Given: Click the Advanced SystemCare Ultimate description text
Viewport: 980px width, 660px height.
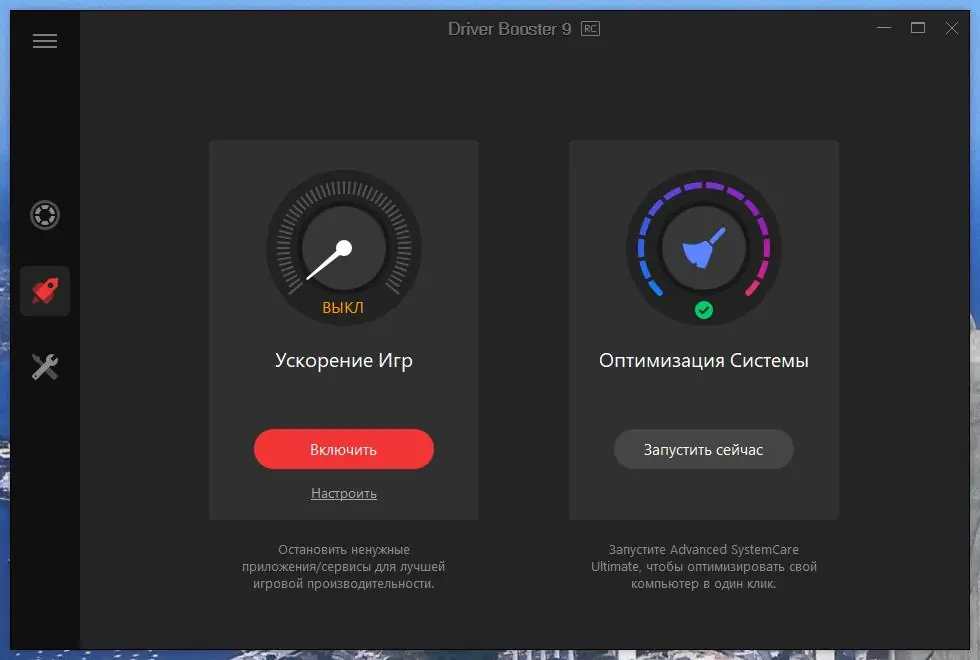Looking at the screenshot, I should [x=703, y=566].
